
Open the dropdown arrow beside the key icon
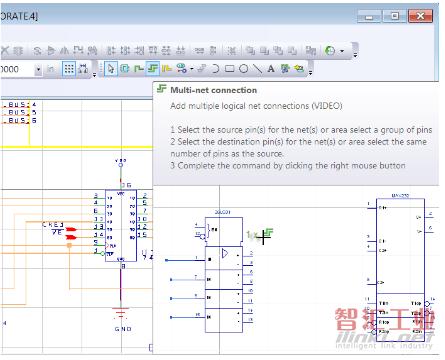tap(192, 69)
